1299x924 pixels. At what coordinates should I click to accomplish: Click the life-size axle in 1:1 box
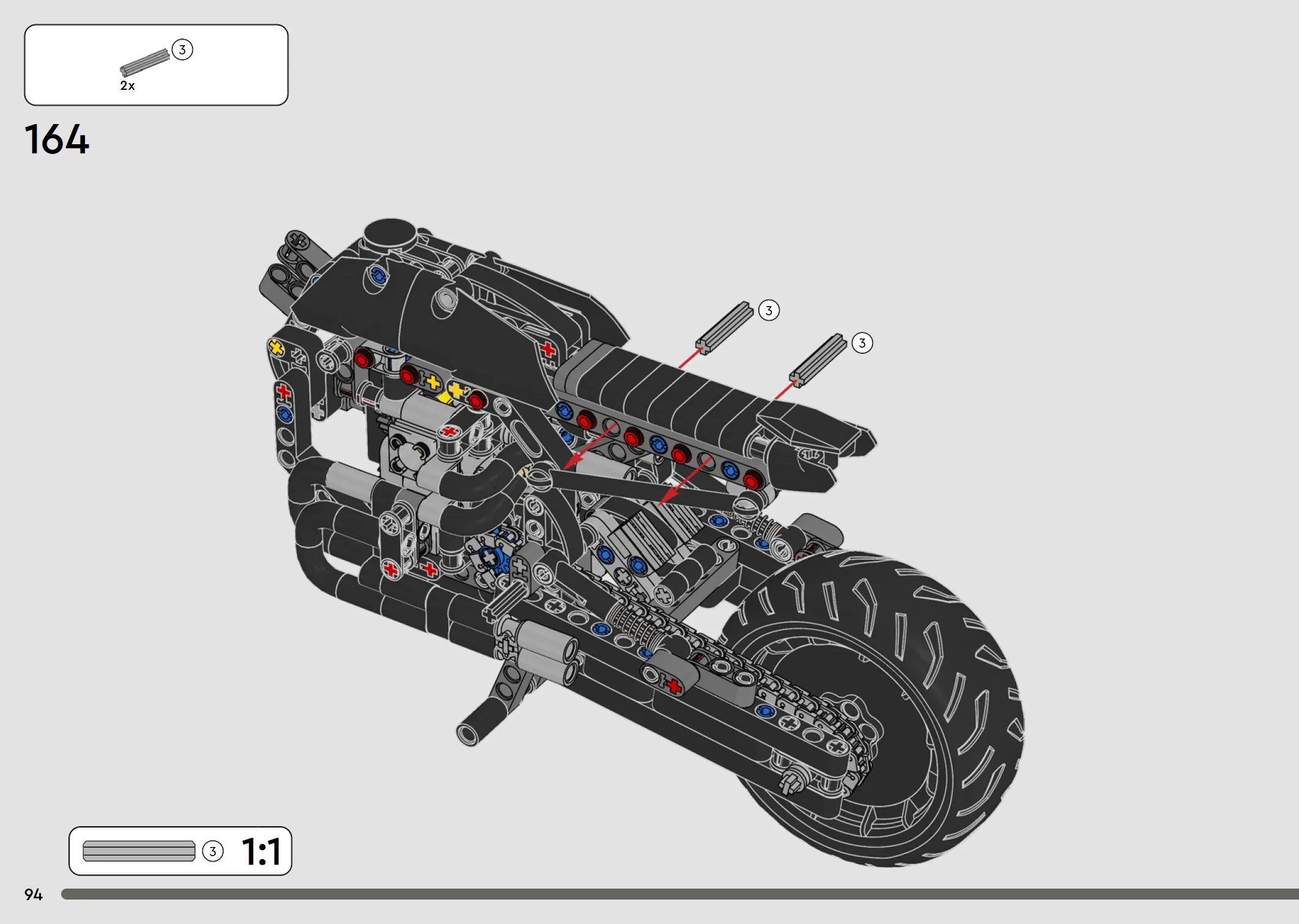(139, 851)
